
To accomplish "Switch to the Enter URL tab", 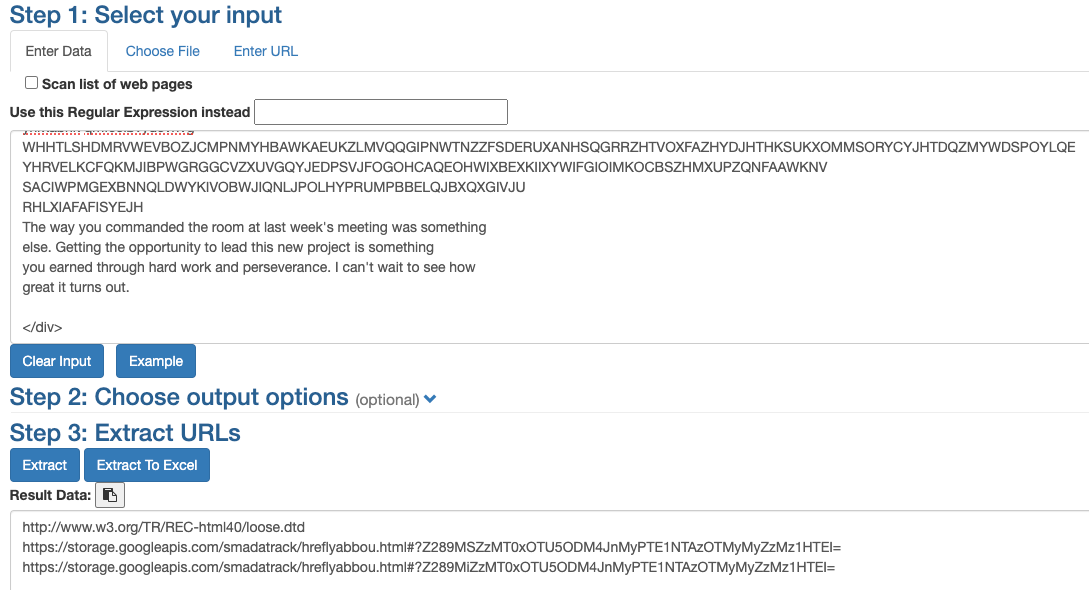I will click(x=265, y=51).
